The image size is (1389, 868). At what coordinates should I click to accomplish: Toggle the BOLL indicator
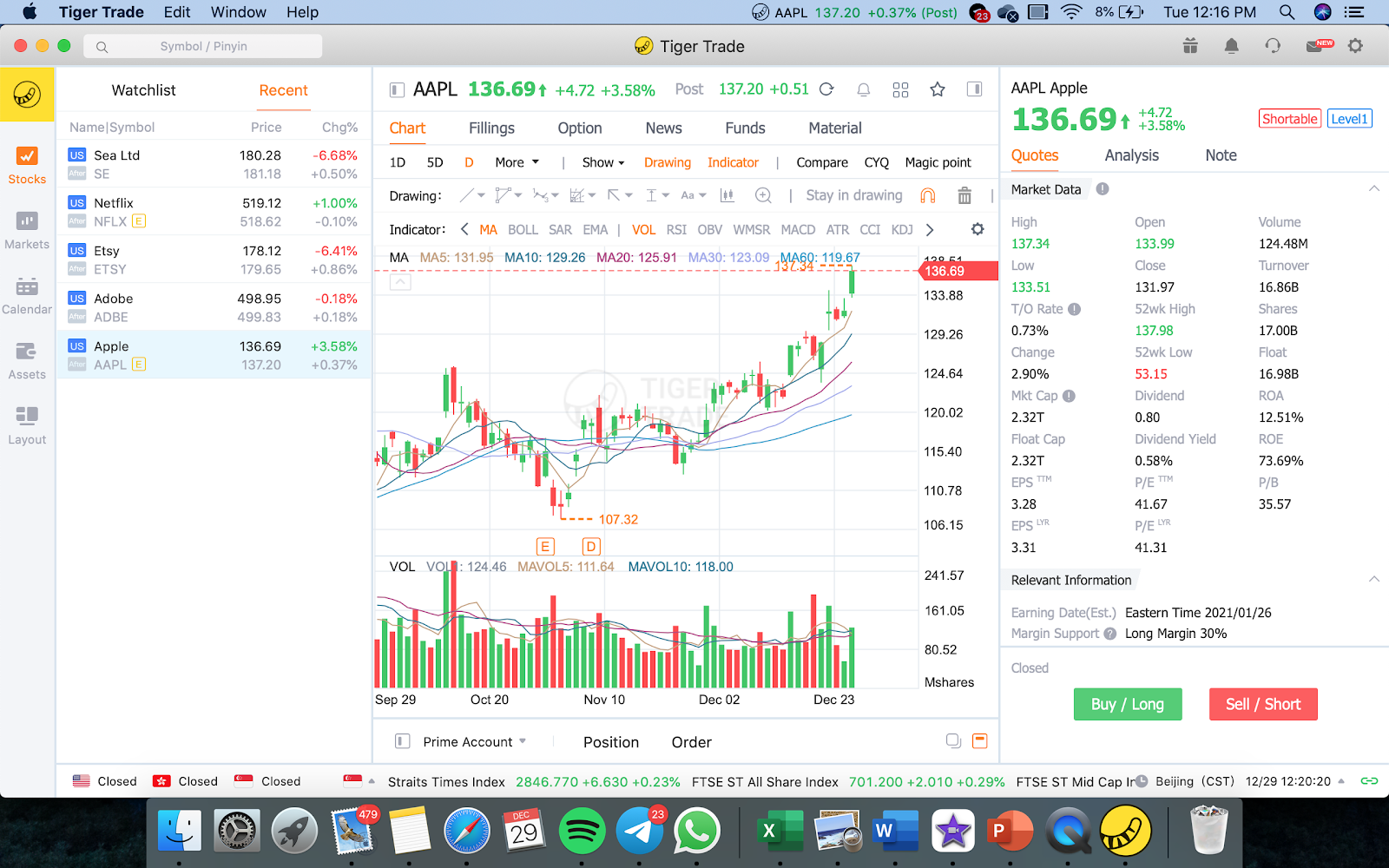pos(523,230)
